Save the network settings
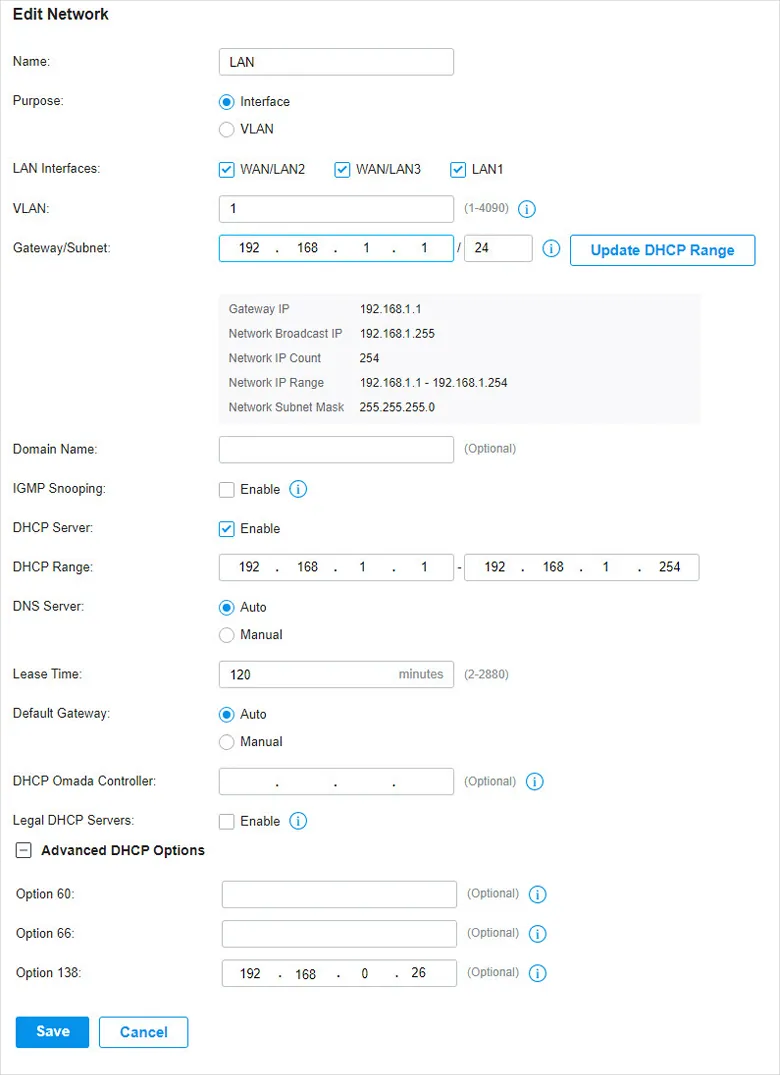This screenshot has width=780, height=1075. (x=51, y=1031)
